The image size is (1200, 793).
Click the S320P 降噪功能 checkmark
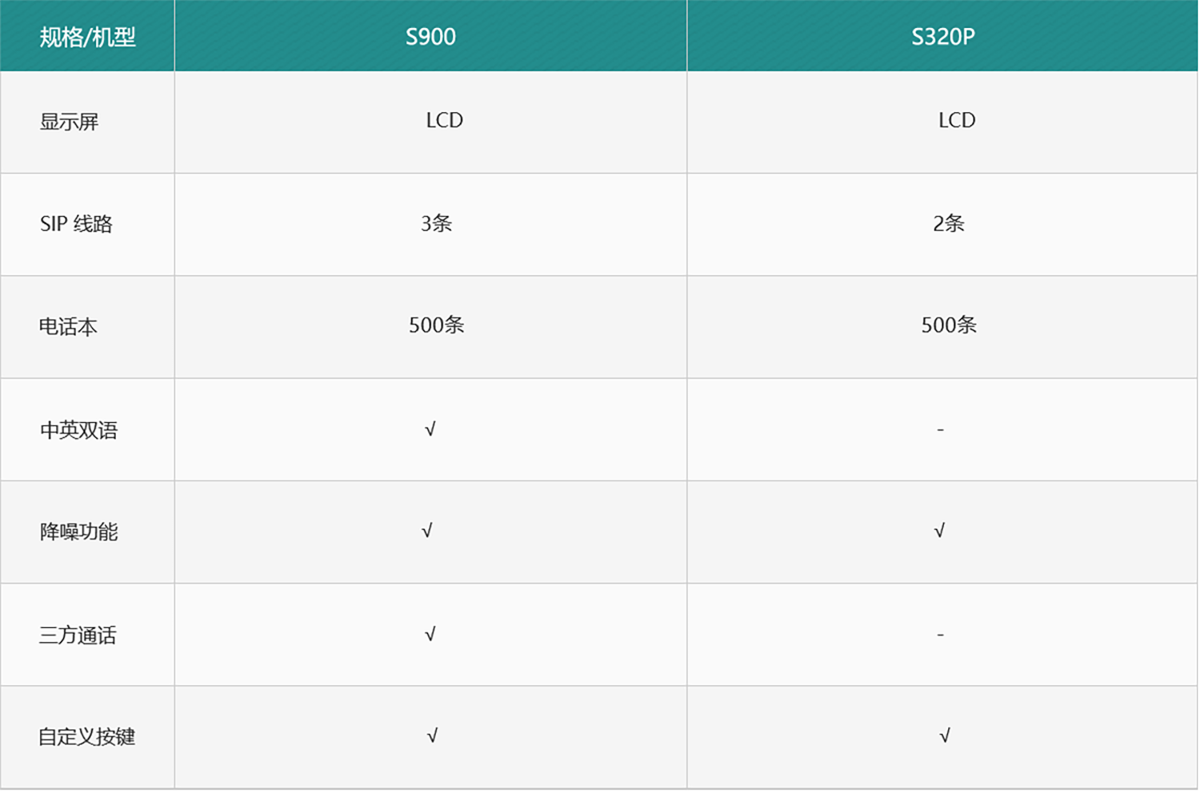point(939,531)
